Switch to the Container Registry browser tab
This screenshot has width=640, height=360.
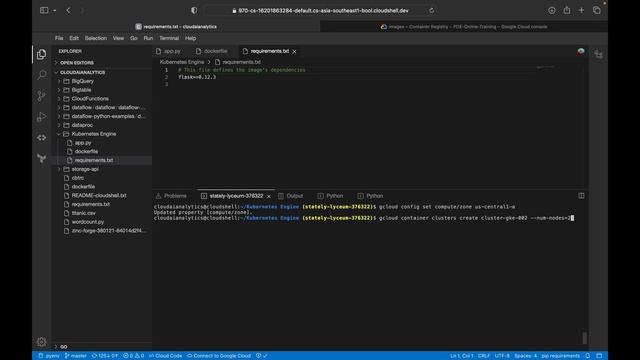(464, 27)
